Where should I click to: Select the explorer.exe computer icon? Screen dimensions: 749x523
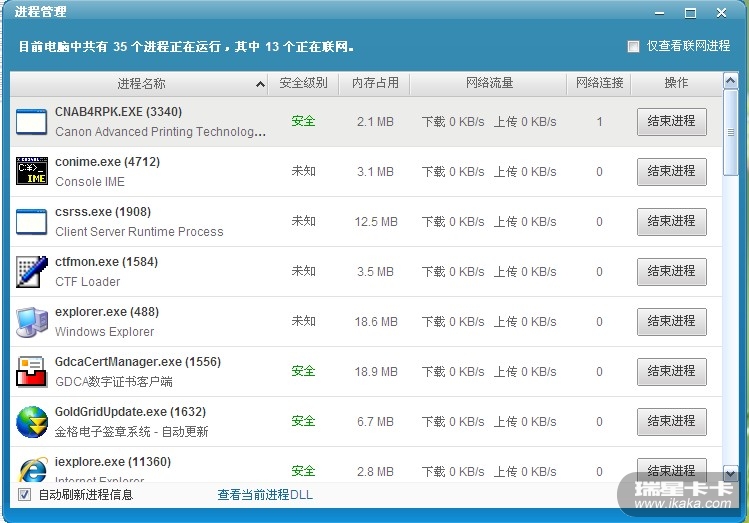32,322
